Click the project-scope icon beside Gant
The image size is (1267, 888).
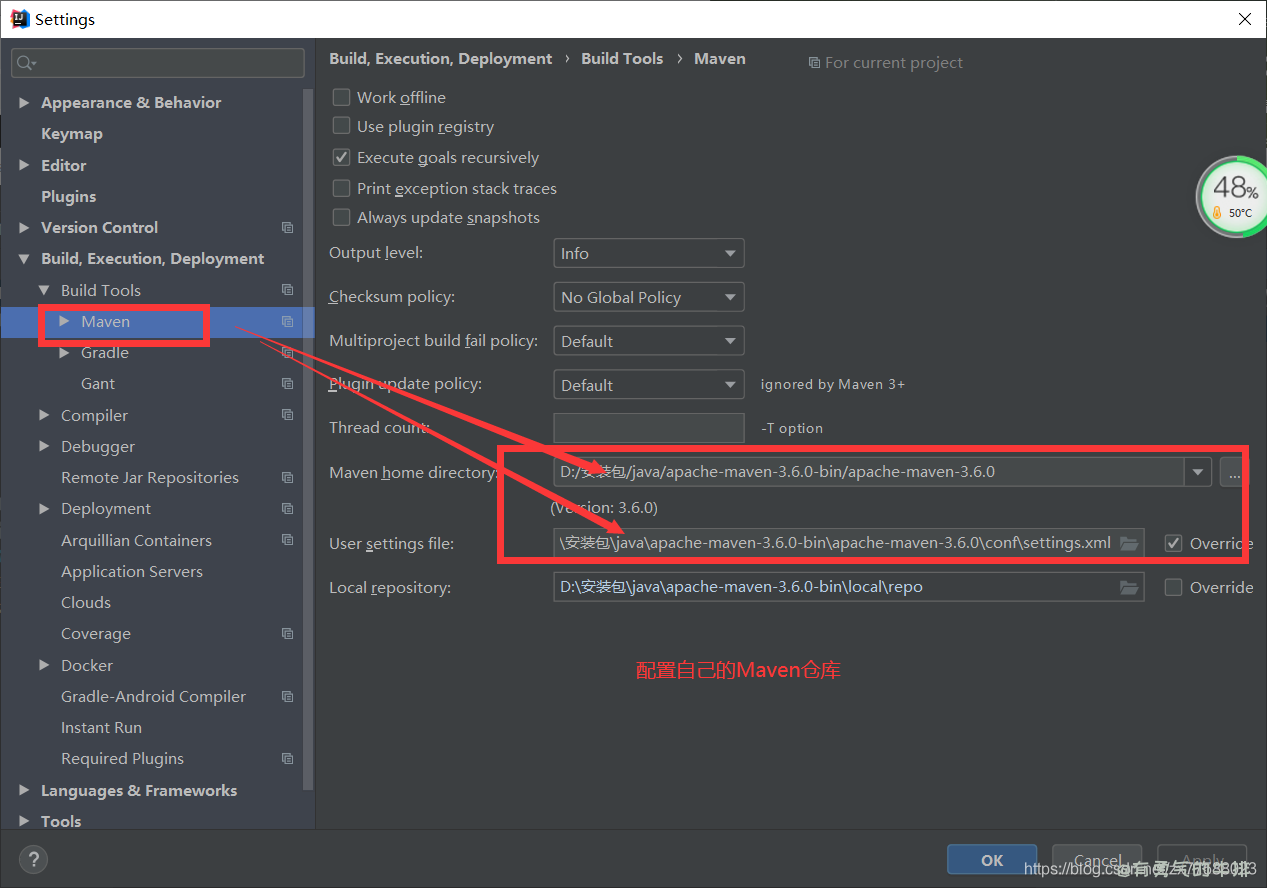pos(288,384)
